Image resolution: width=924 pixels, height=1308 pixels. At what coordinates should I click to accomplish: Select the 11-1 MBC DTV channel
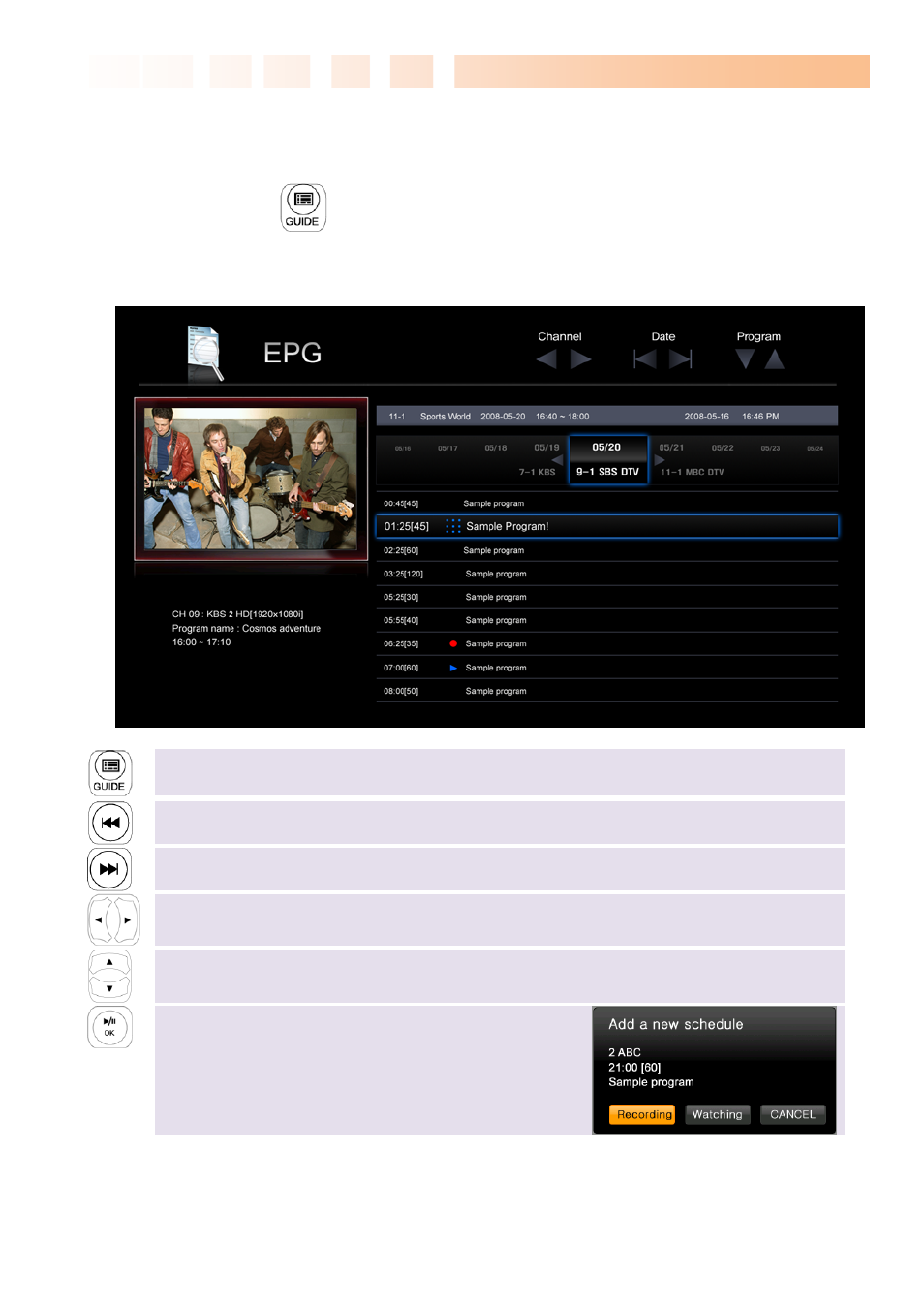pyautogui.click(x=693, y=472)
